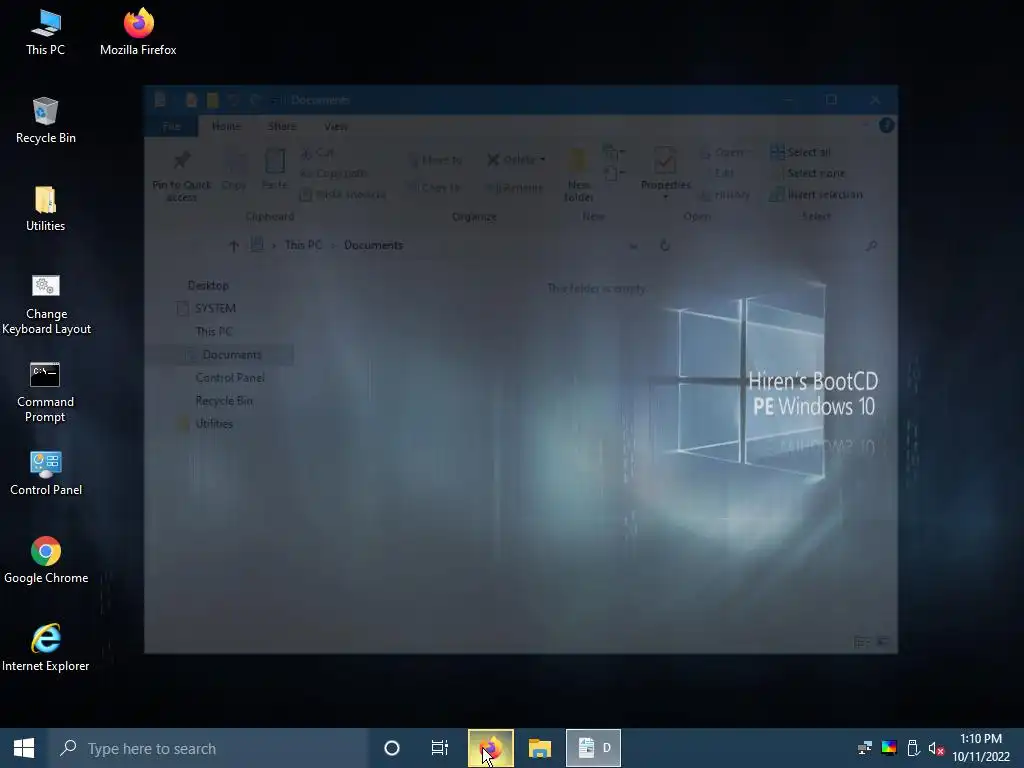Click Pin to Quick access ribbon button
The height and width of the screenshot is (768, 1024).
(182, 176)
